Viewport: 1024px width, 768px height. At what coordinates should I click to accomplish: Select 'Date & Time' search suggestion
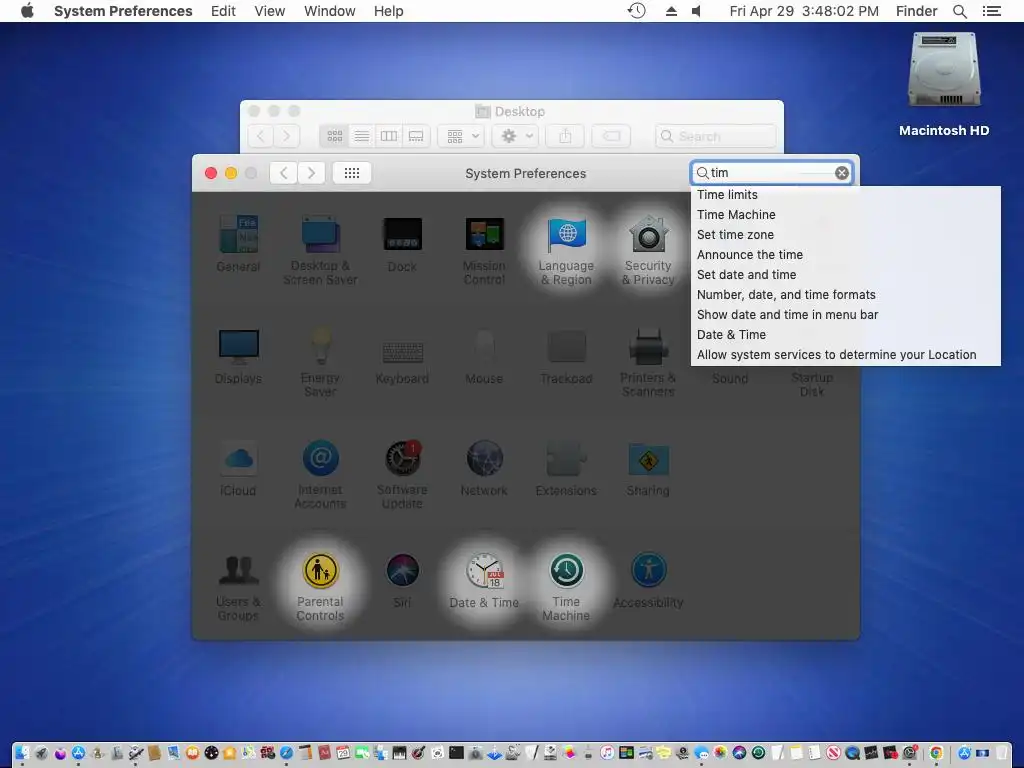click(845, 335)
